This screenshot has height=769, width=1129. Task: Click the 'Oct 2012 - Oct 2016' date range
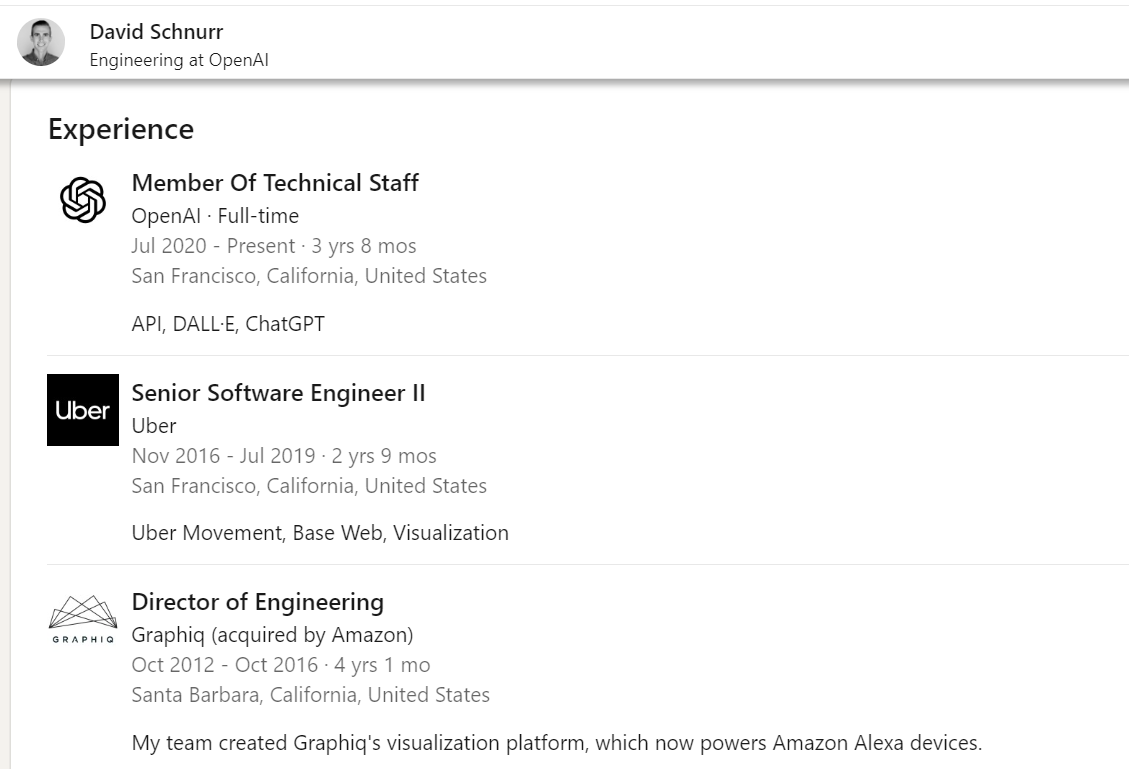click(225, 665)
